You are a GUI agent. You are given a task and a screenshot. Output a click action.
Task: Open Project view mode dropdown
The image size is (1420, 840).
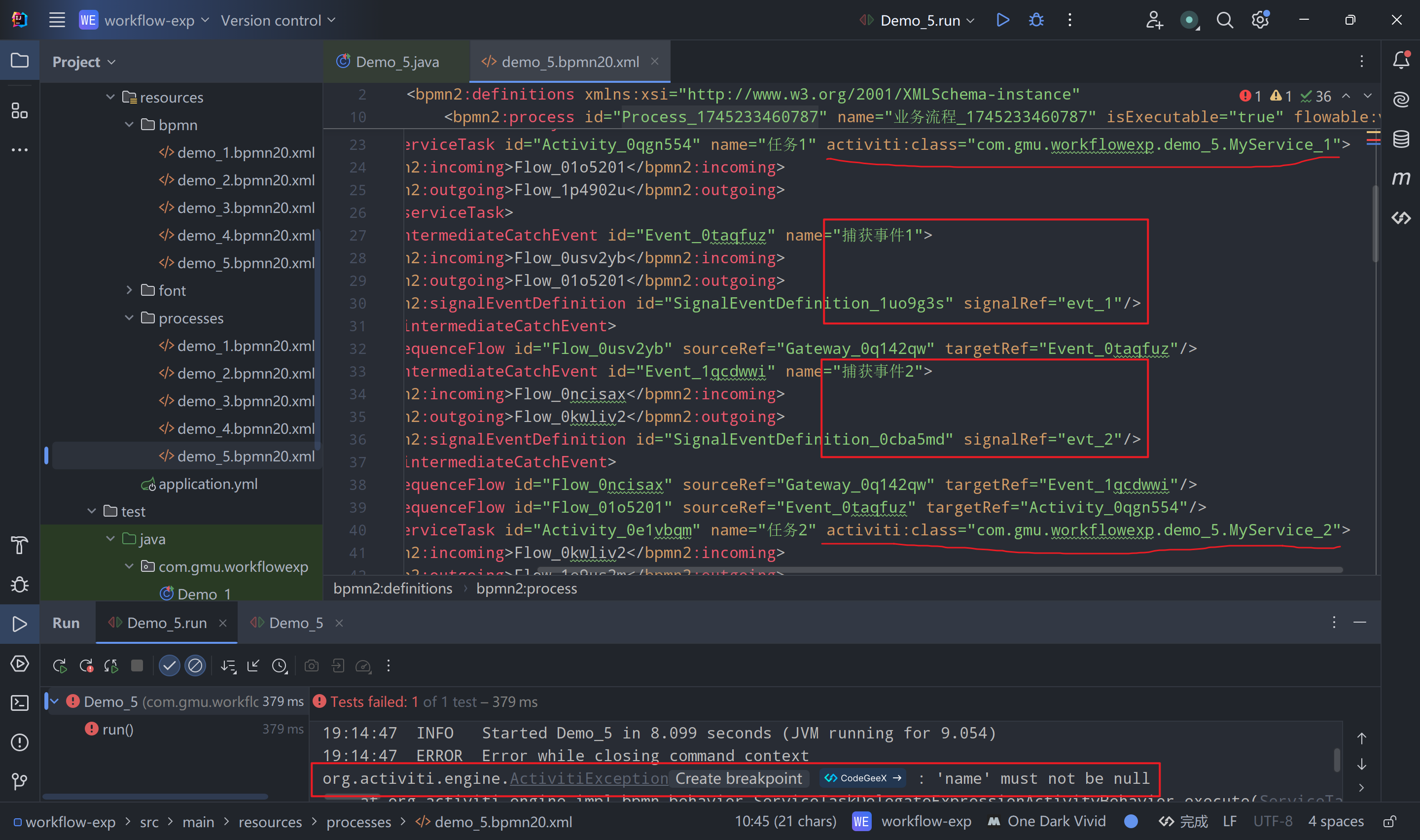(84, 62)
